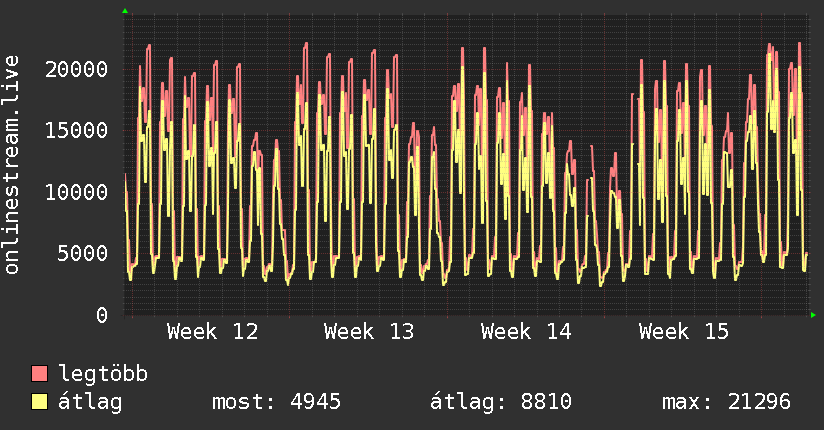Image resolution: width=824 pixels, height=430 pixels.
Task: Click the onlinestream.live vertical axis title
Action: click(11, 165)
